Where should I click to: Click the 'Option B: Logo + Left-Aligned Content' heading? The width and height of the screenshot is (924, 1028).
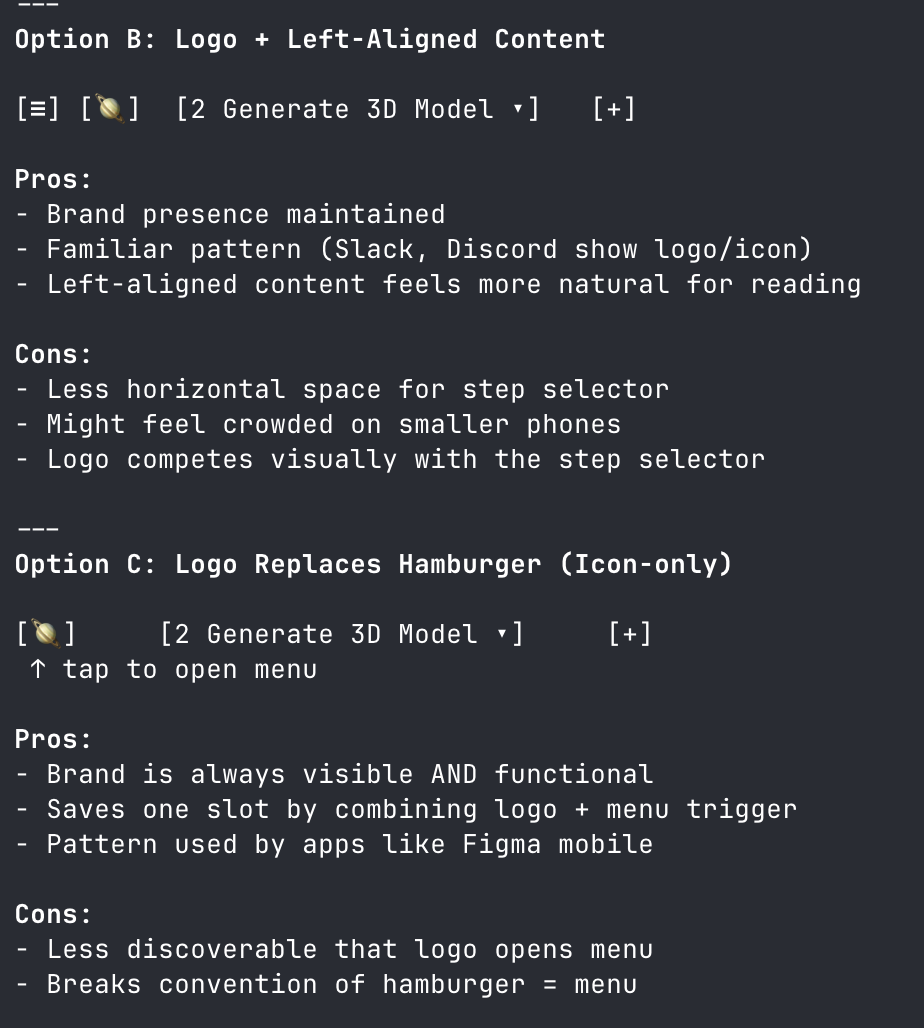[310, 40]
